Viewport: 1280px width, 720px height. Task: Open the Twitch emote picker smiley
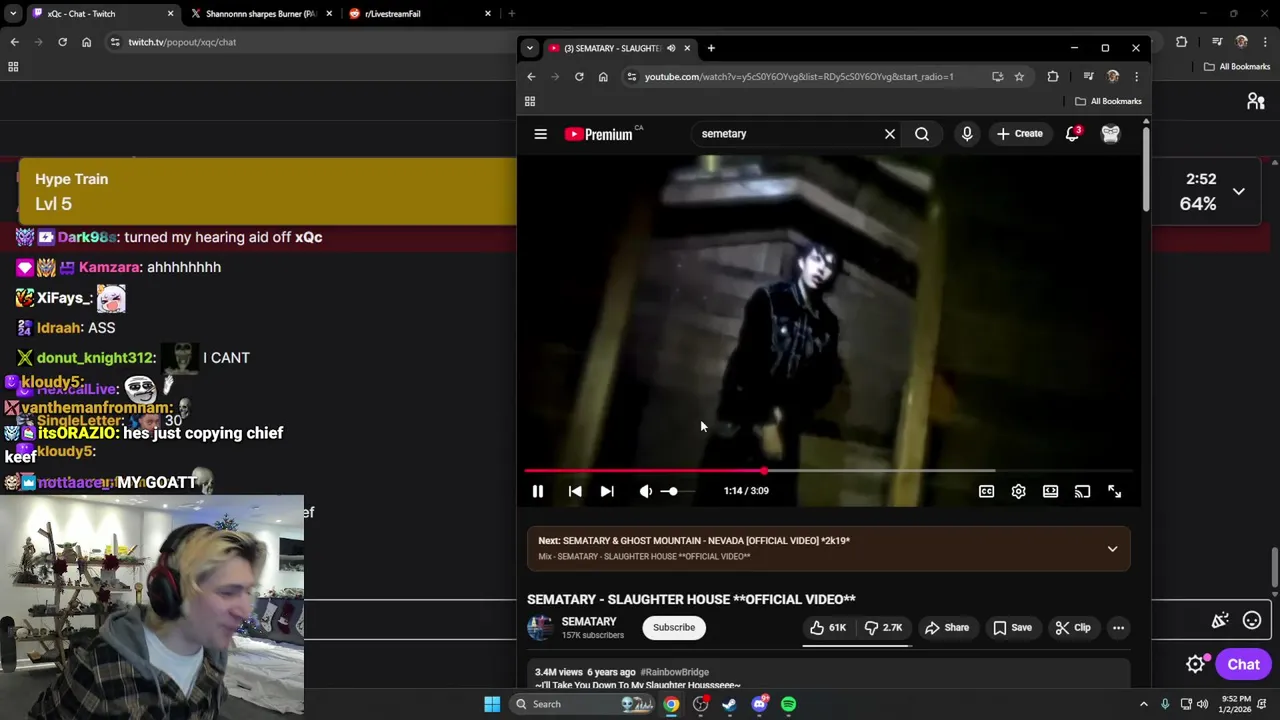point(1252,621)
